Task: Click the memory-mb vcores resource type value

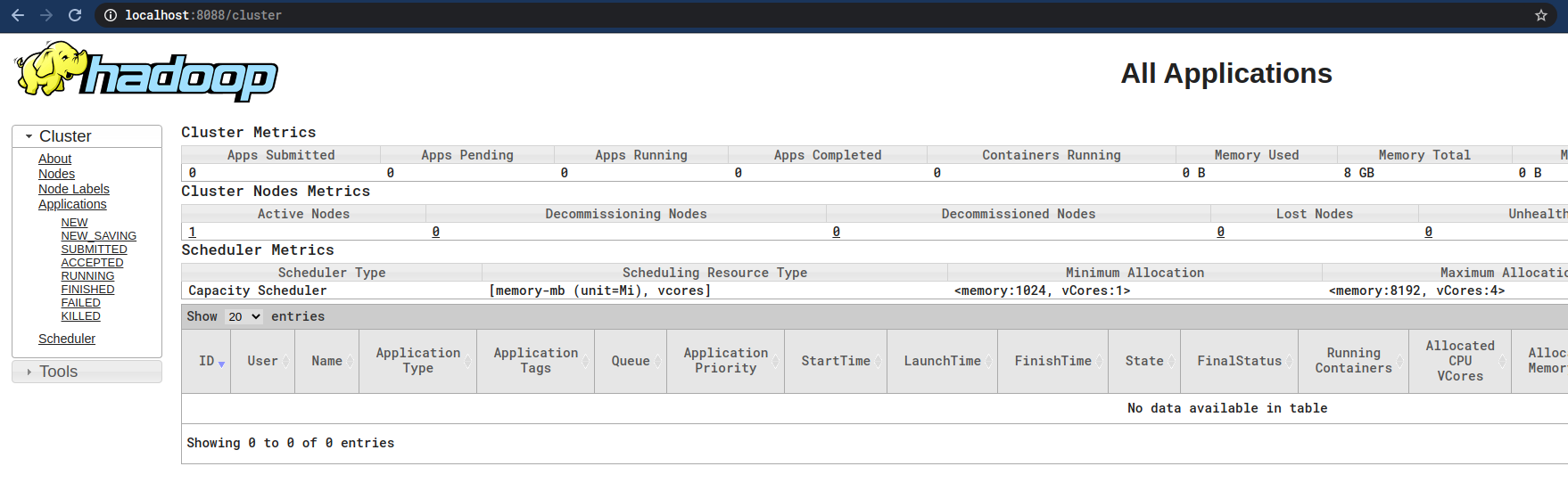Action: tap(599, 291)
